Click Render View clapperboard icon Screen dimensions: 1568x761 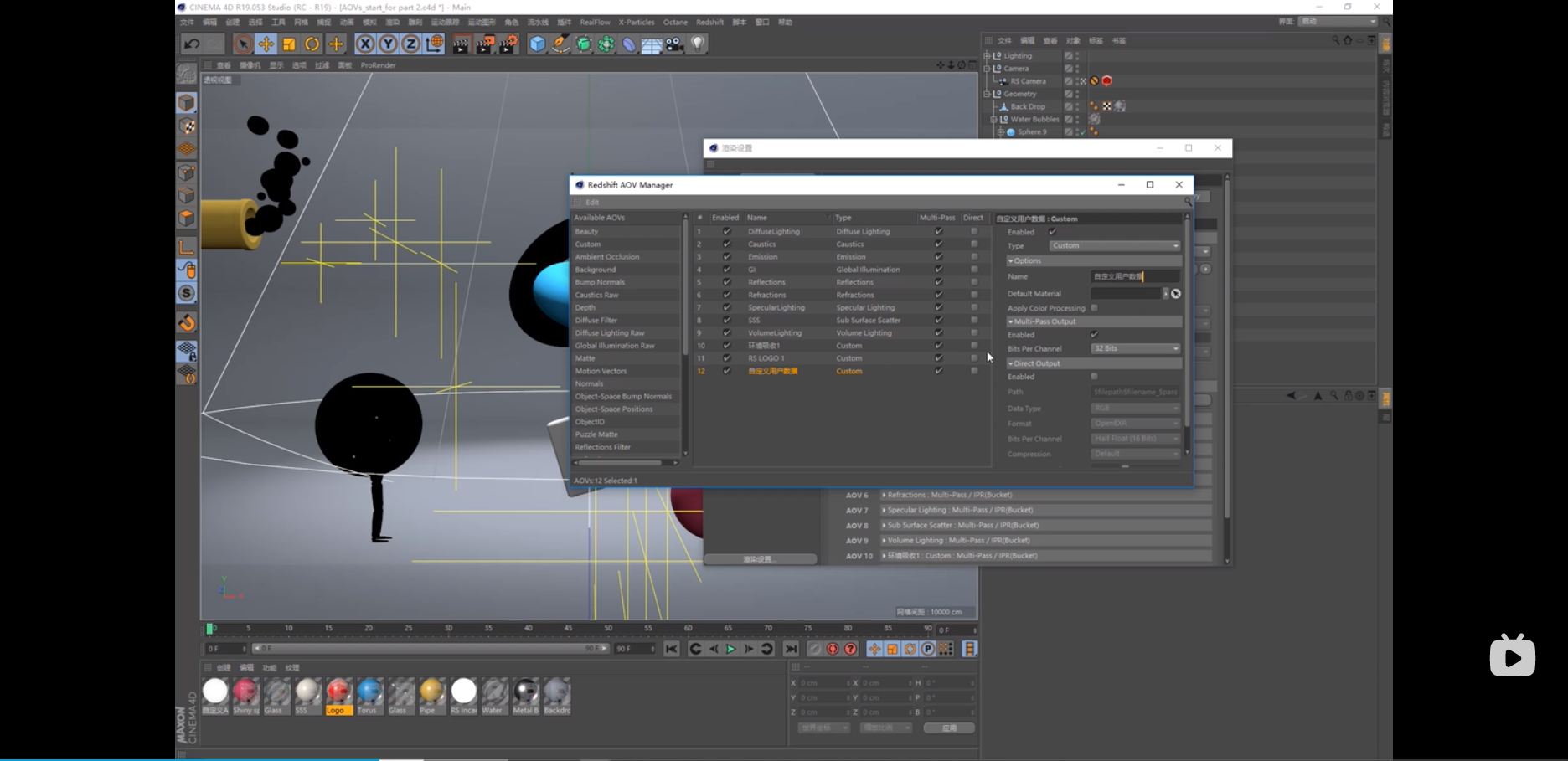point(461,44)
